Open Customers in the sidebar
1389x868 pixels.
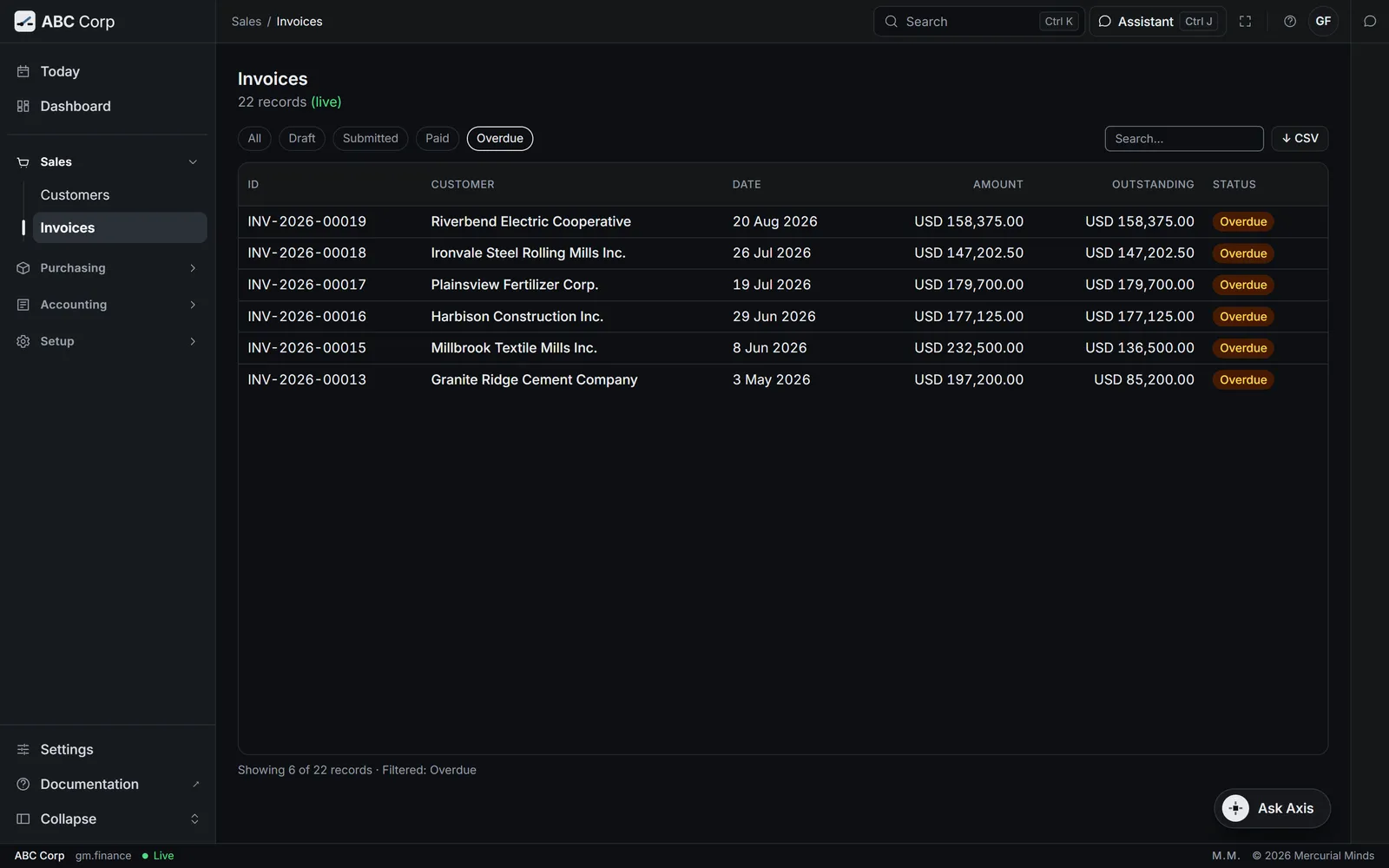[x=120, y=195]
